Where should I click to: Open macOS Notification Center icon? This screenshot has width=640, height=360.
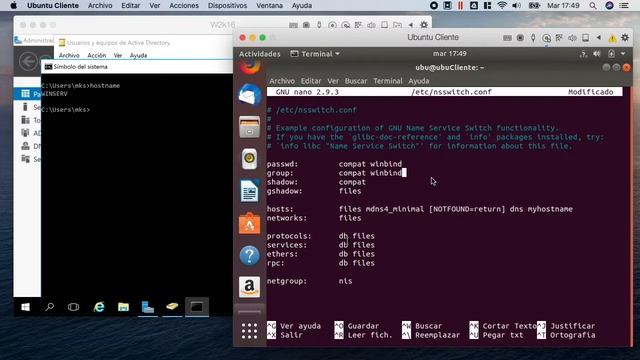[624, 6]
